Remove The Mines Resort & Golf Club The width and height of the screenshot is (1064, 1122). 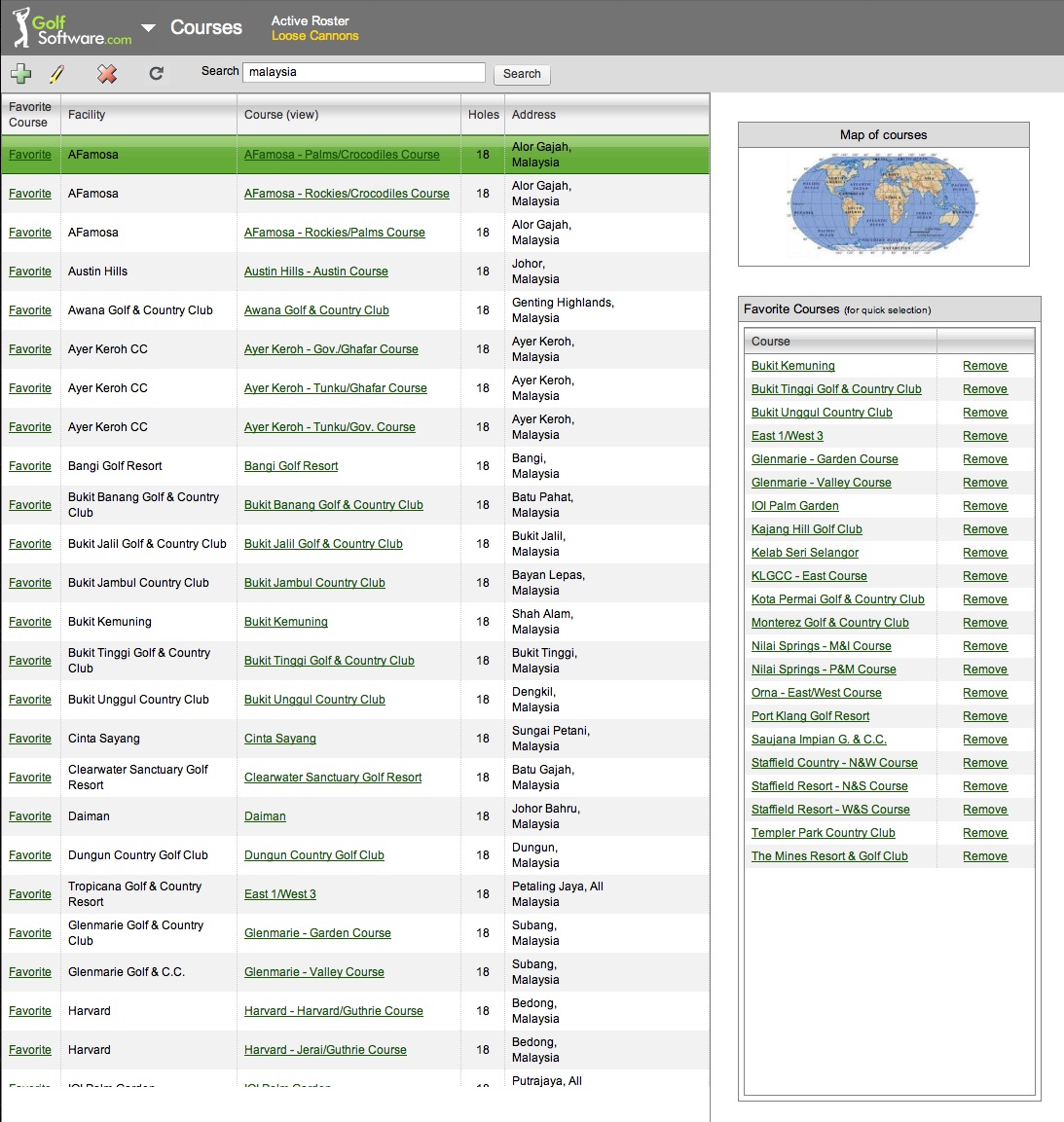click(984, 856)
